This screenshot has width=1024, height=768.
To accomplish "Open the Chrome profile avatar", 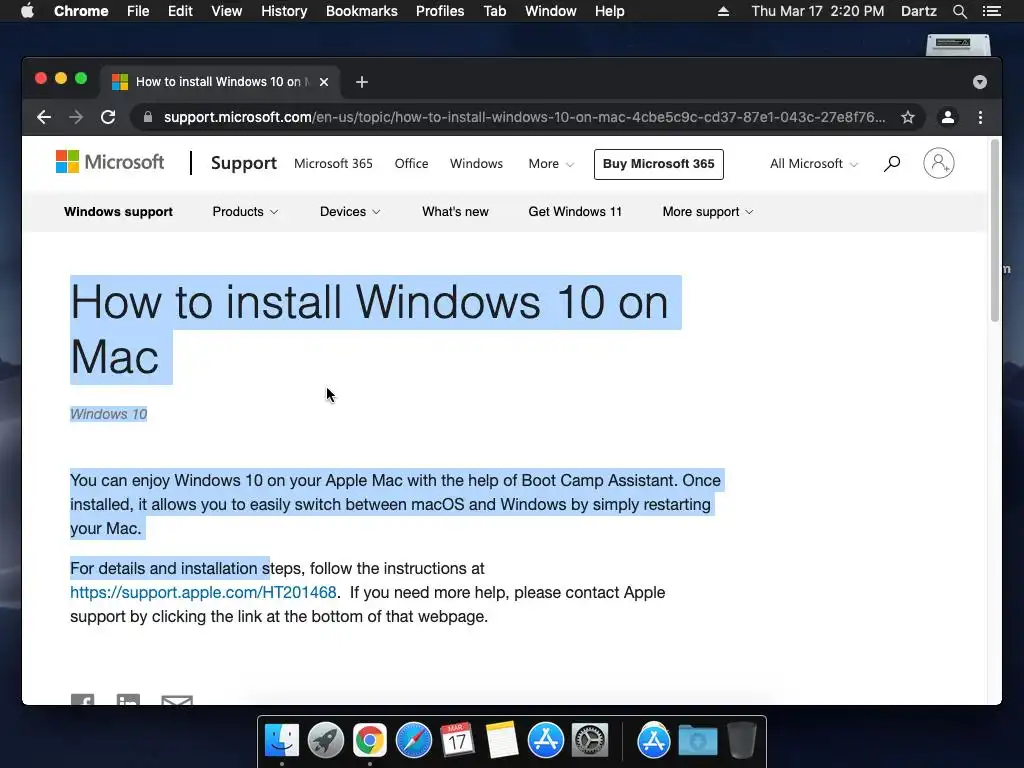I will (948, 117).
